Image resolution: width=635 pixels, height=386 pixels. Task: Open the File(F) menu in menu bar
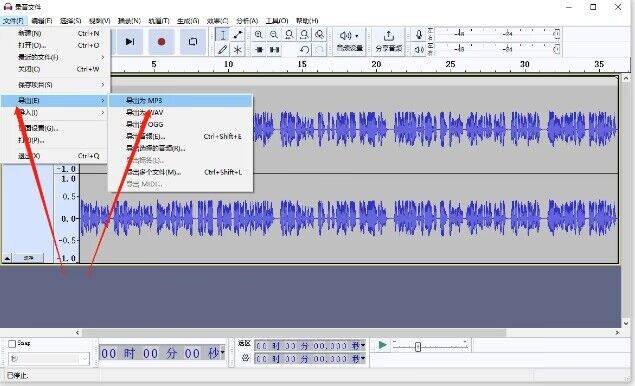tap(13, 21)
